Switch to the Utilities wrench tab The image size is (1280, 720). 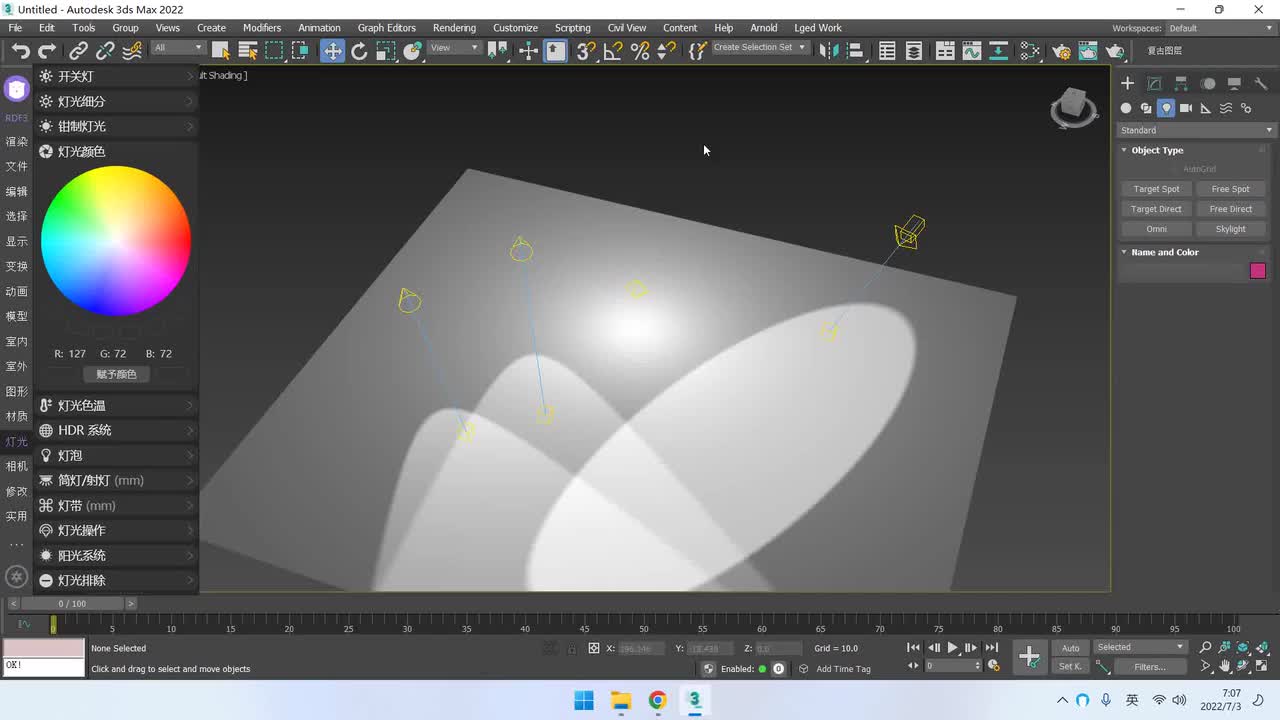pyautogui.click(x=1261, y=84)
